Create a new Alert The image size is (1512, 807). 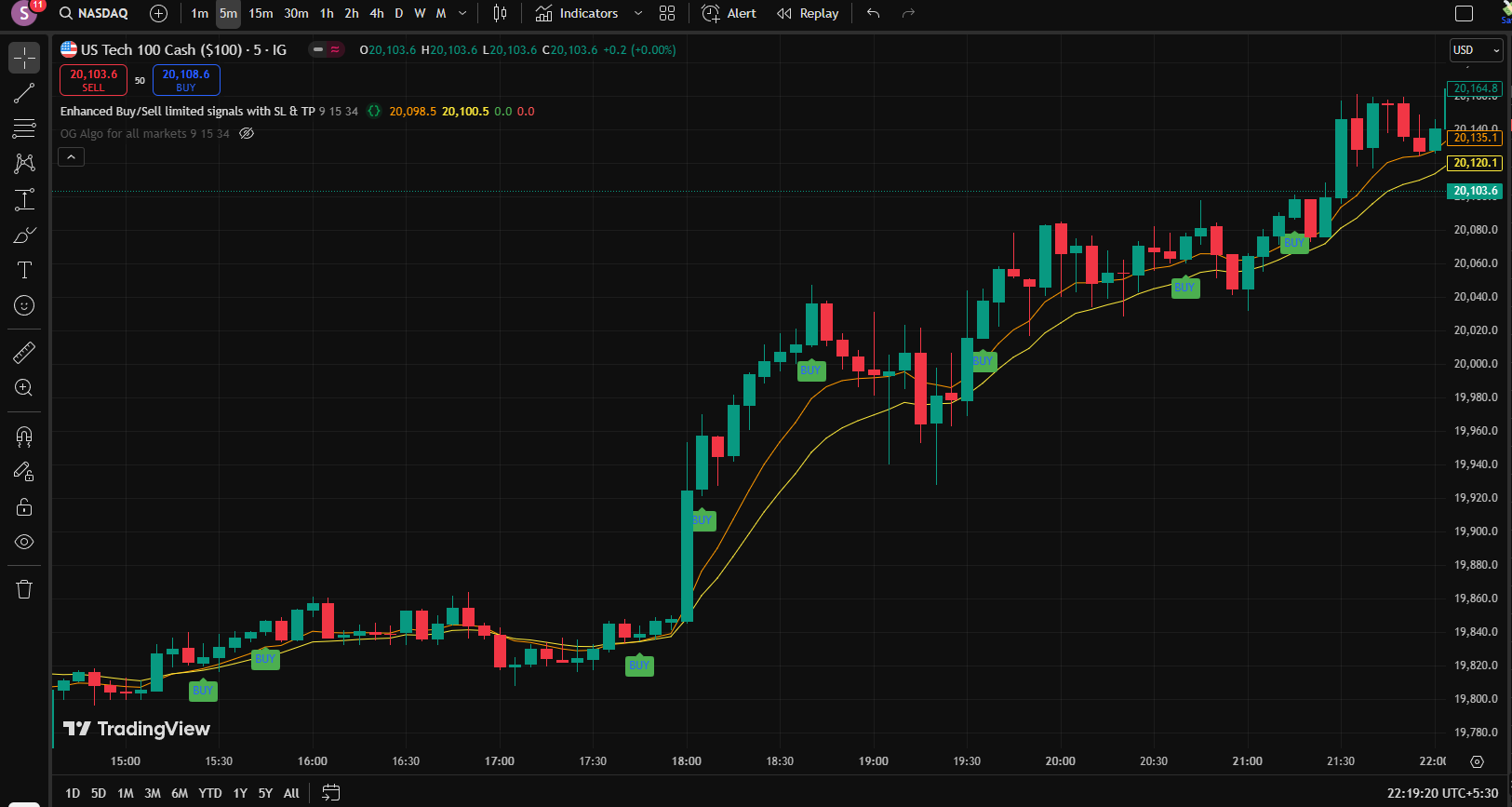pyautogui.click(x=729, y=13)
